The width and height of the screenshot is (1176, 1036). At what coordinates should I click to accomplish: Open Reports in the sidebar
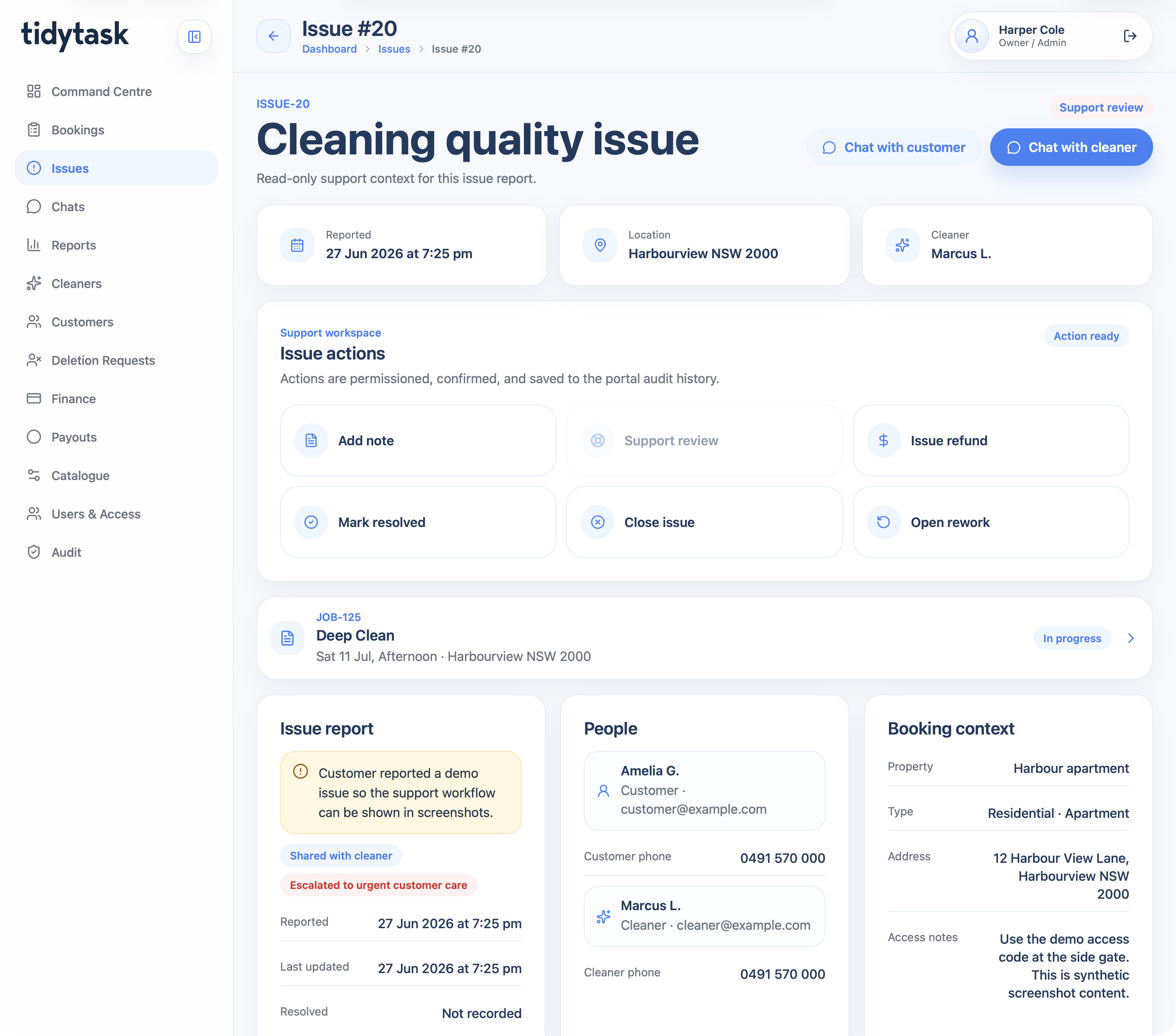click(116, 245)
